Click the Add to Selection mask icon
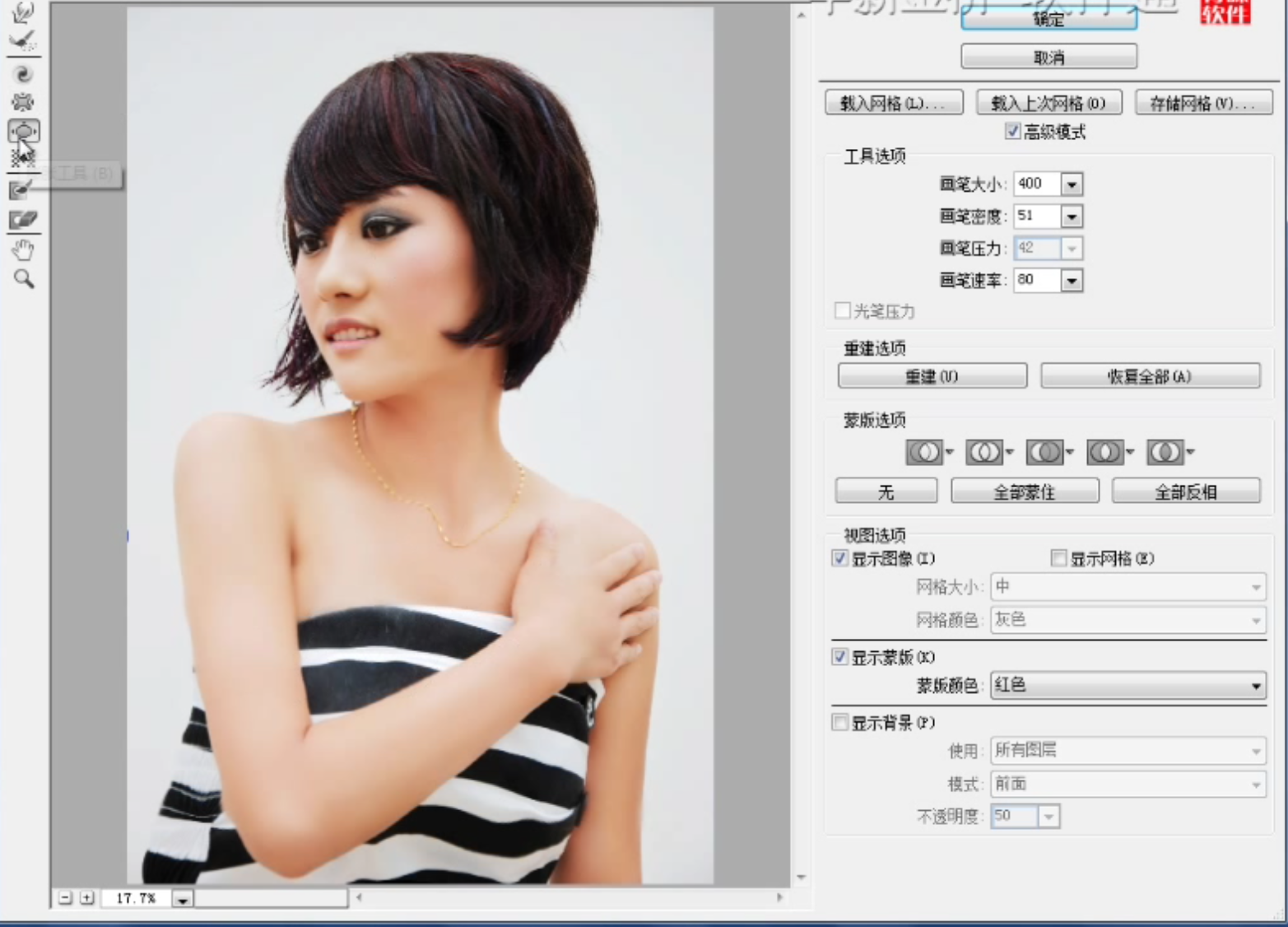This screenshot has width=1288, height=927. 984,452
